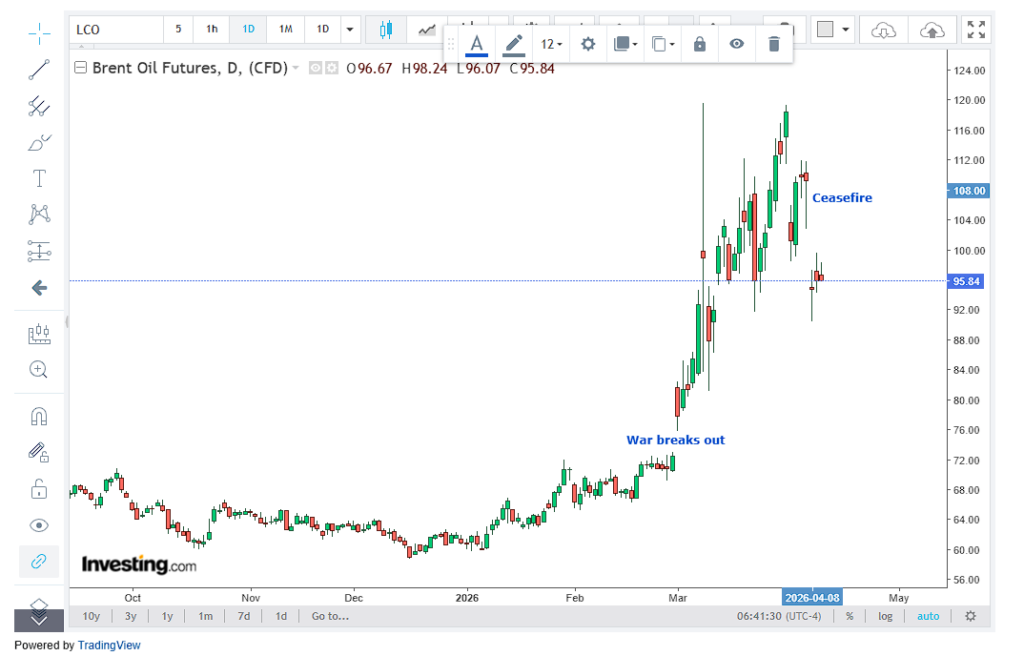This screenshot has width=1024, height=656.
Task: Open chart settings via gear icon
Action: (x=587, y=44)
